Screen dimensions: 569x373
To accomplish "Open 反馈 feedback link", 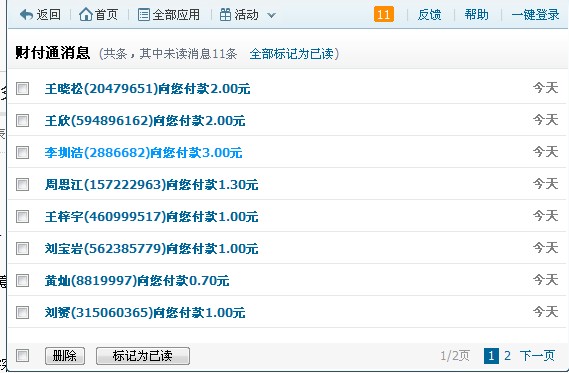I will click(429, 15).
